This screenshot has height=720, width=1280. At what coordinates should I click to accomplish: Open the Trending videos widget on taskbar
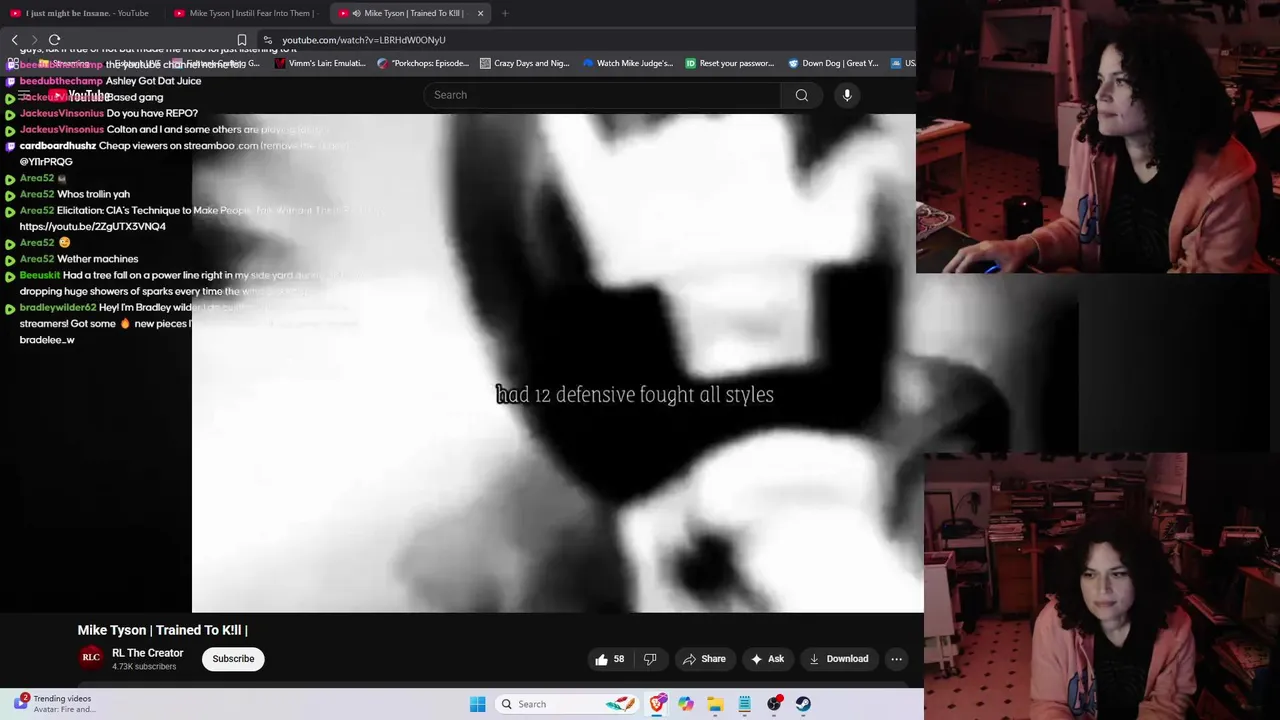[x=56, y=704]
